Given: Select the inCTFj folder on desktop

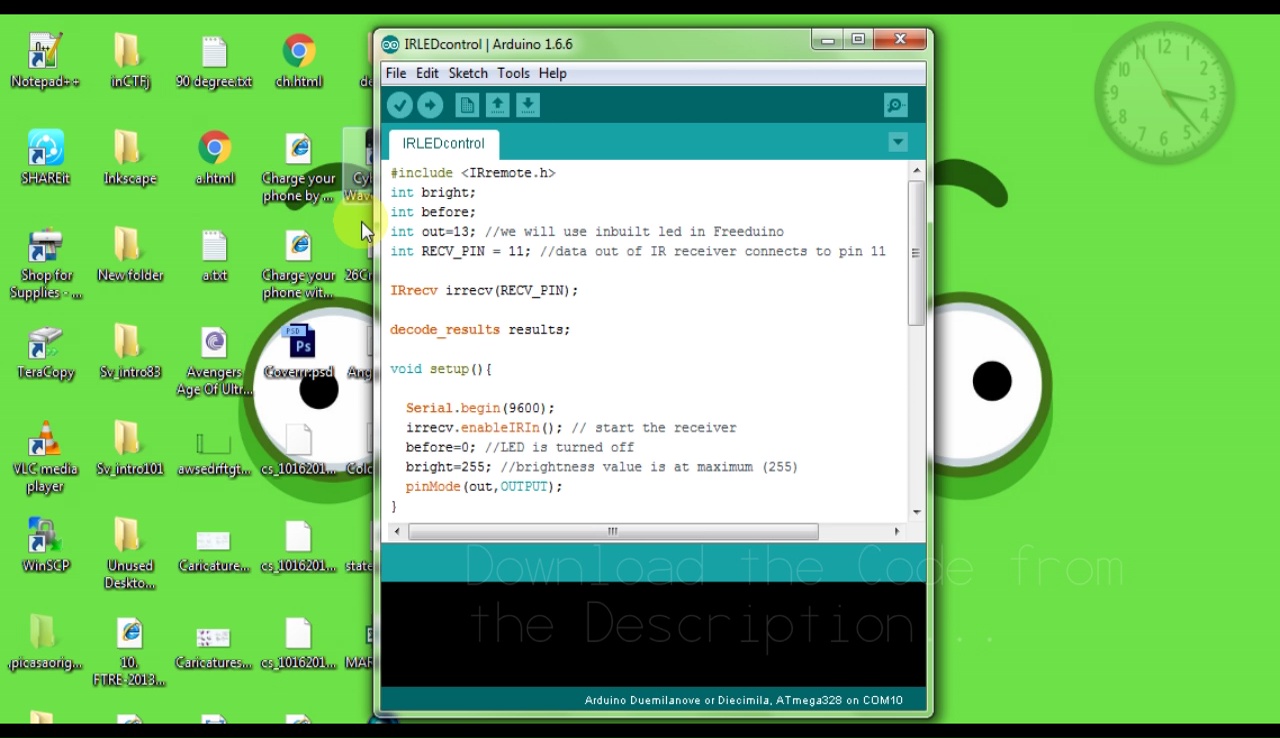Looking at the screenshot, I should pyautogui.click(x=130, y=61).
